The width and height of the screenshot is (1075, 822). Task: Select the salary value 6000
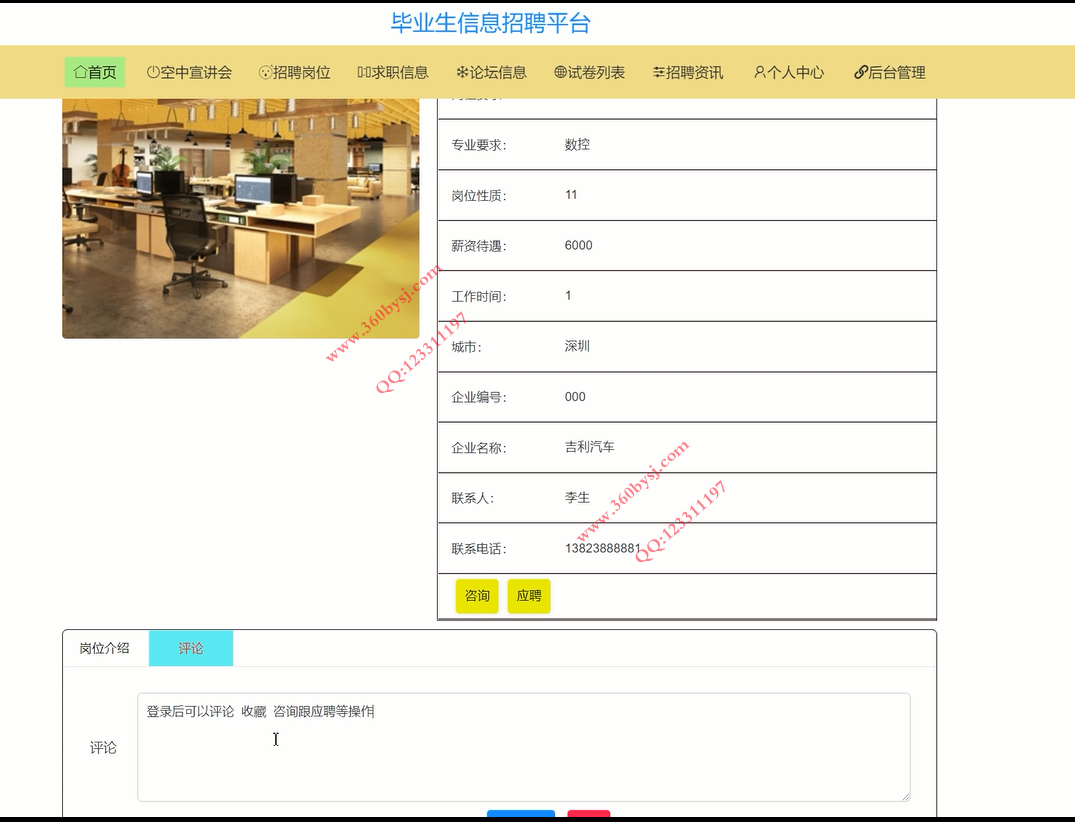click(x=579, y=245)
